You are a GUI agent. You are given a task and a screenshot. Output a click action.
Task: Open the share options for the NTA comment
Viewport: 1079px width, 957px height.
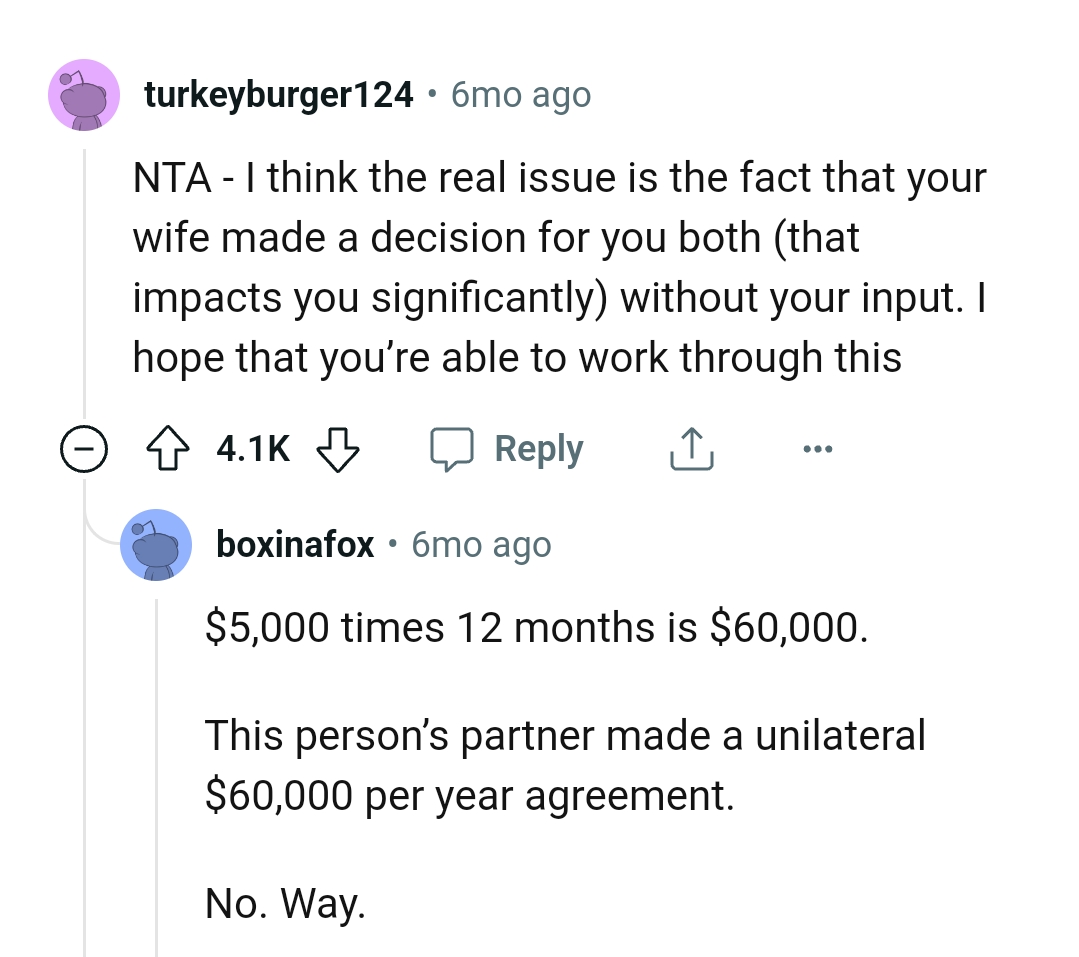pyautogui.click(x=690, y=448)
